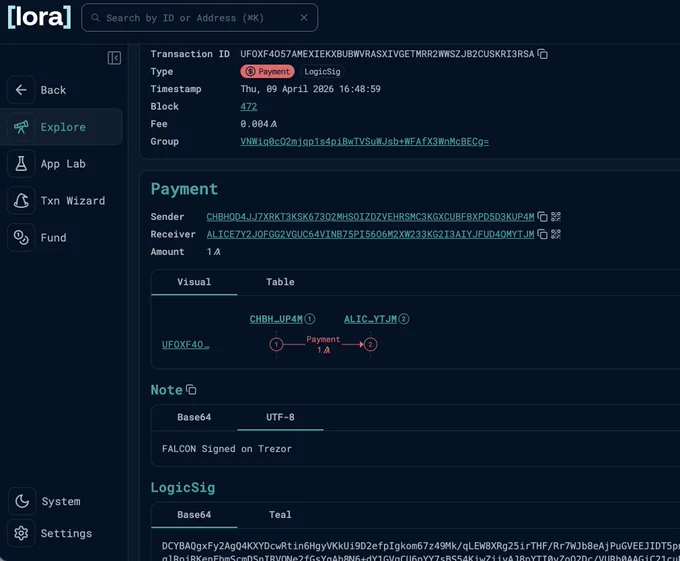The image size is (680, 561).
Task: Open Txn Wizard hat icon
Action: click(x=21, y=200)
